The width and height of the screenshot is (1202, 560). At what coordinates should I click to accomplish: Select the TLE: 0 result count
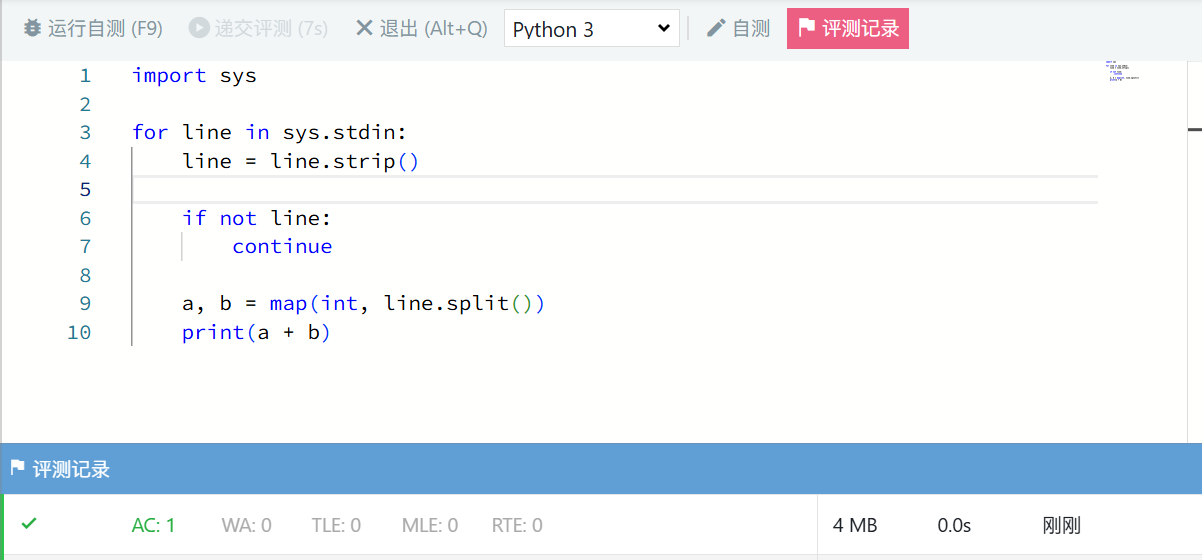tap(336, 525)
